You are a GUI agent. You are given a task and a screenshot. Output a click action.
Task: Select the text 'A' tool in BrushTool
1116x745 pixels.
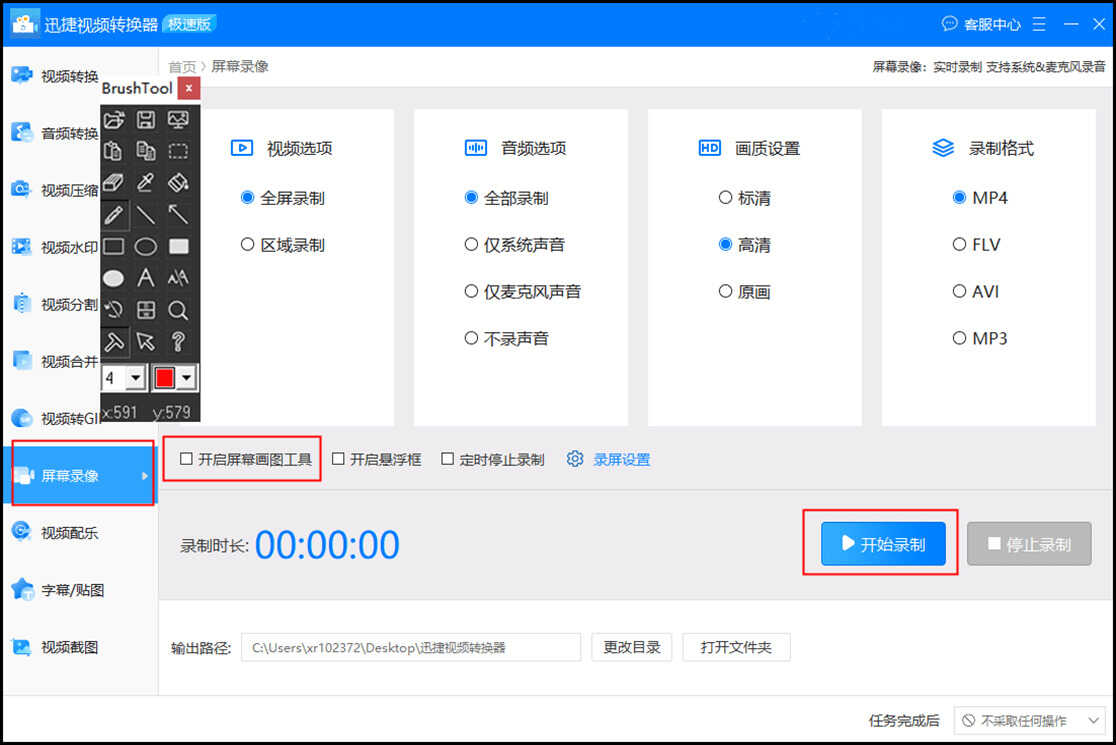(146, 278)
